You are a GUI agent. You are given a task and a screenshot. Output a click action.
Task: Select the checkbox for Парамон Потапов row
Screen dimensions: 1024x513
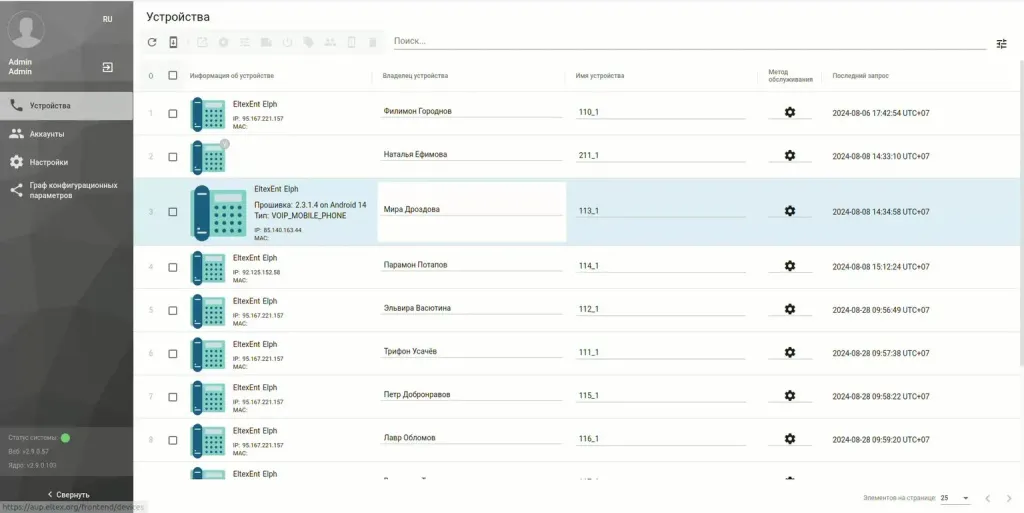[x=173, y=267]
